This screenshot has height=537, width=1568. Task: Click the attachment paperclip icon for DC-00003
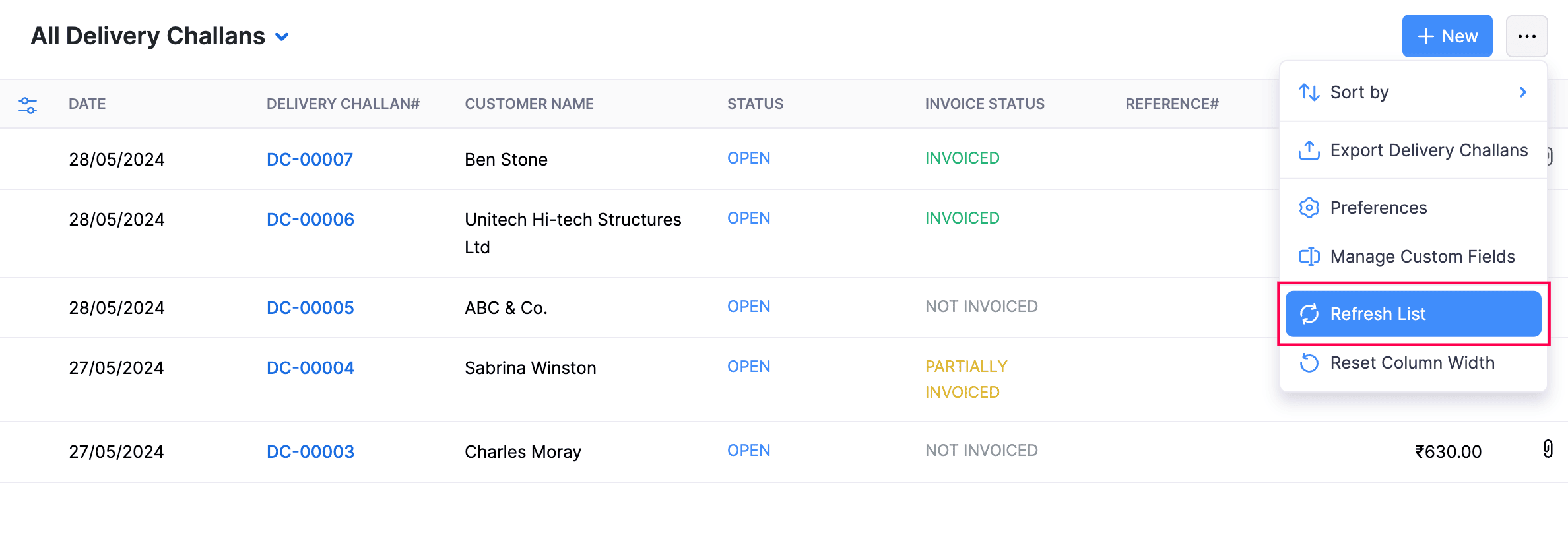pyautogui.click(x=1548, y=449)
